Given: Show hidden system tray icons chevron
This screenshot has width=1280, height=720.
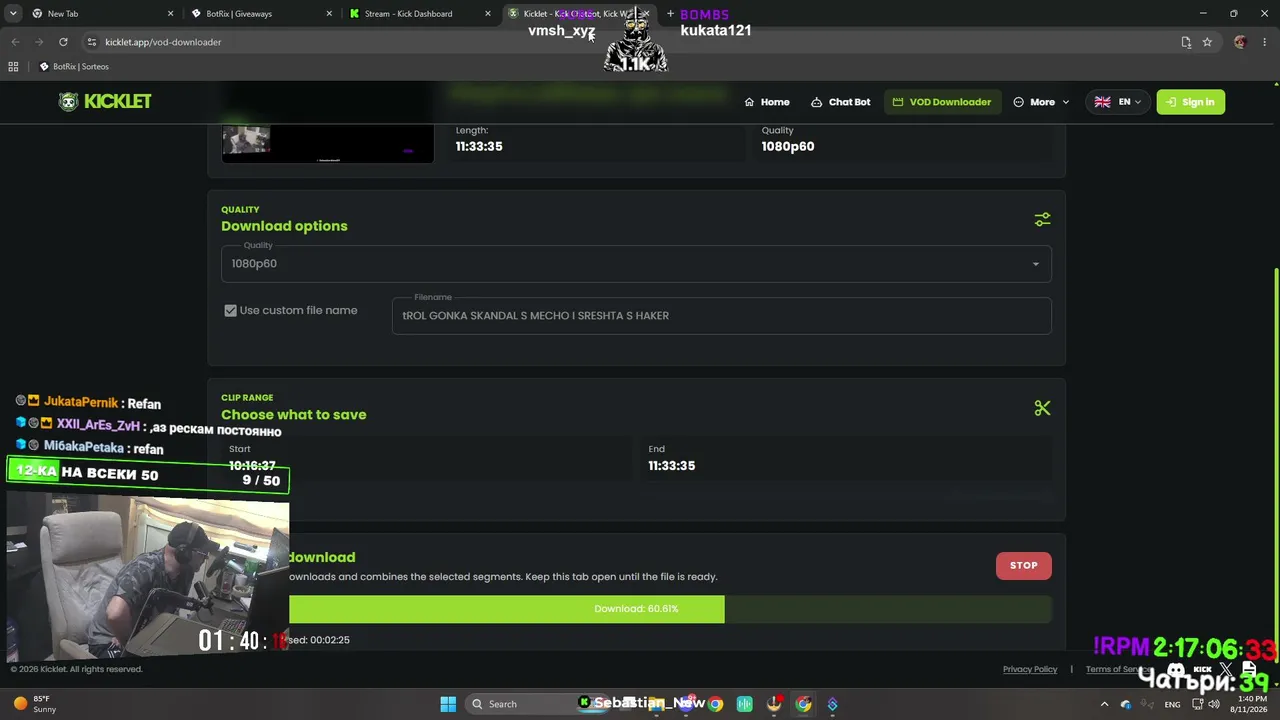Looking at the screenshot, I should (1104, 704).
